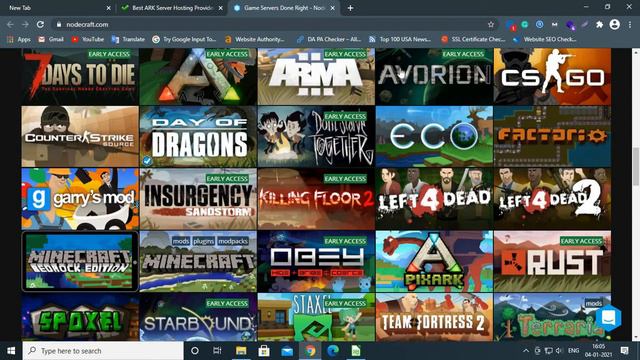Click the page vertical scrollbar thumb
The width and height of the screenshot is (640, 360).
(636, 167)
